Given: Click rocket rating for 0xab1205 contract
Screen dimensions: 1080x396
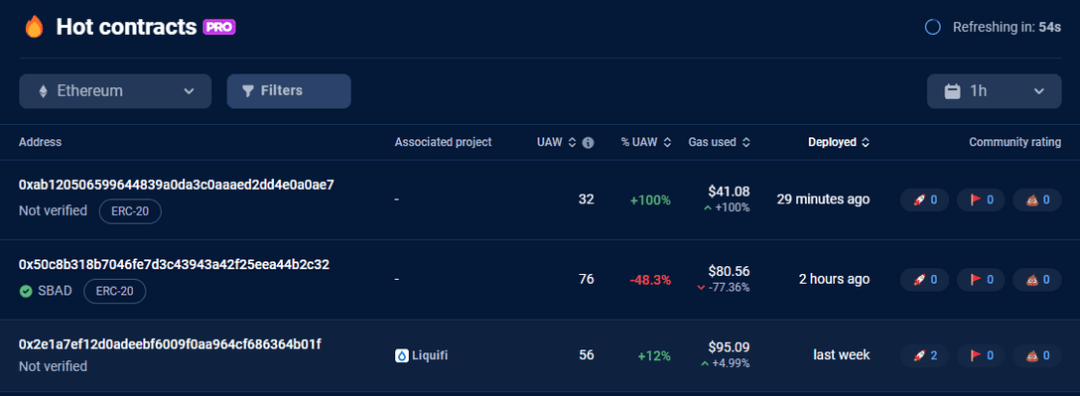Looking at the screenshot, I should pyautogui.click(x=924, y=200).
